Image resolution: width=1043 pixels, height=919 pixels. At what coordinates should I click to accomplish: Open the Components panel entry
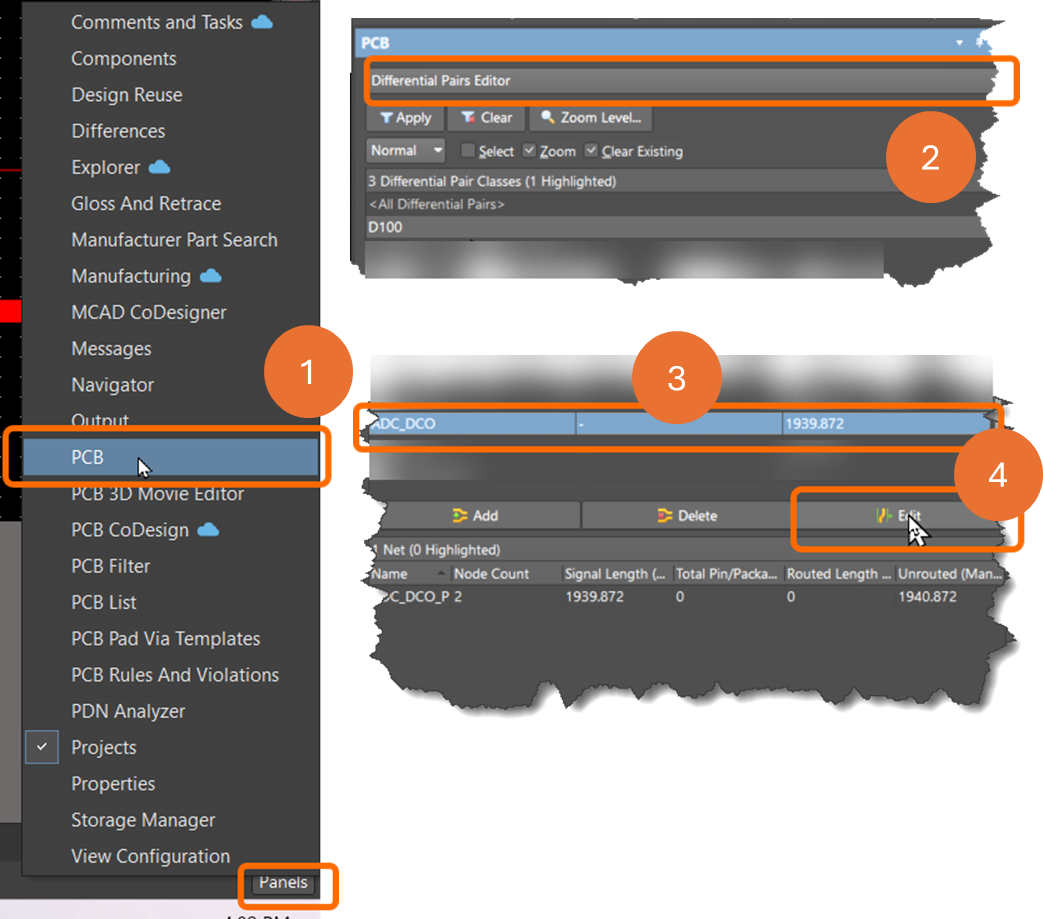pyautogui.click(x=124, y=59)
